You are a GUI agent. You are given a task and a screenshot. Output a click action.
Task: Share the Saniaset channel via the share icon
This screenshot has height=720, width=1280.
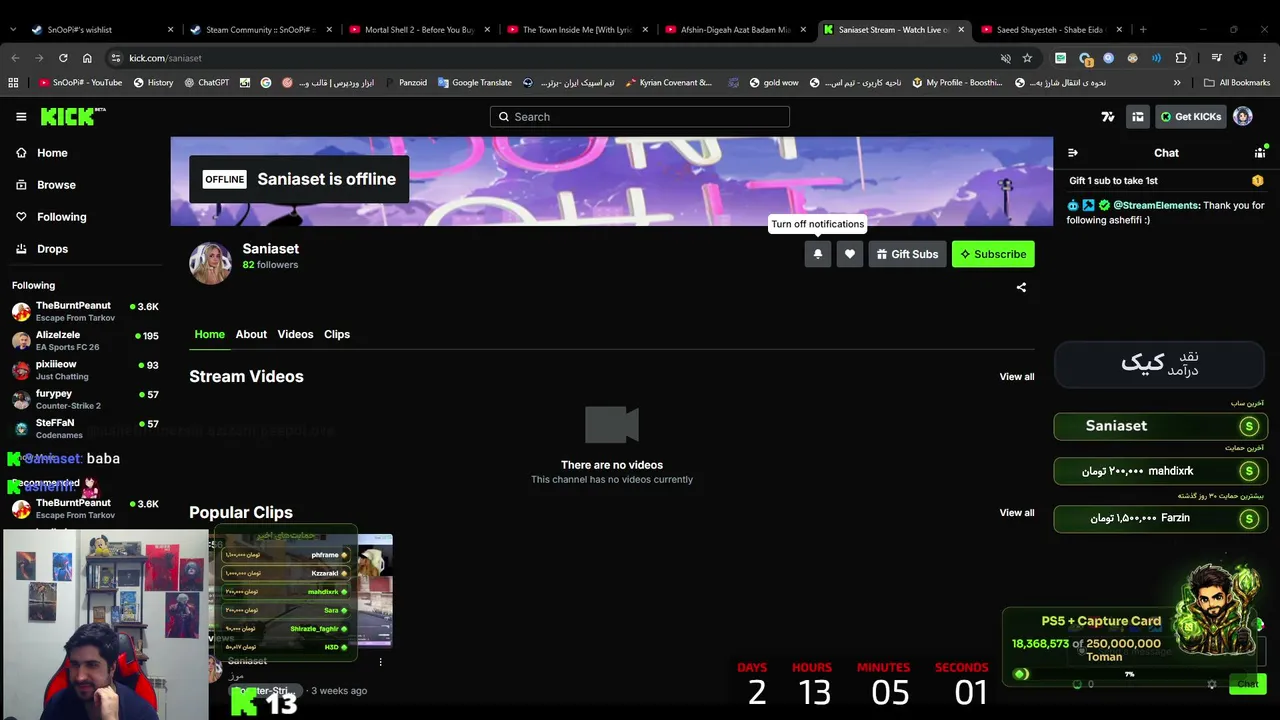(x=1021, y=287)
